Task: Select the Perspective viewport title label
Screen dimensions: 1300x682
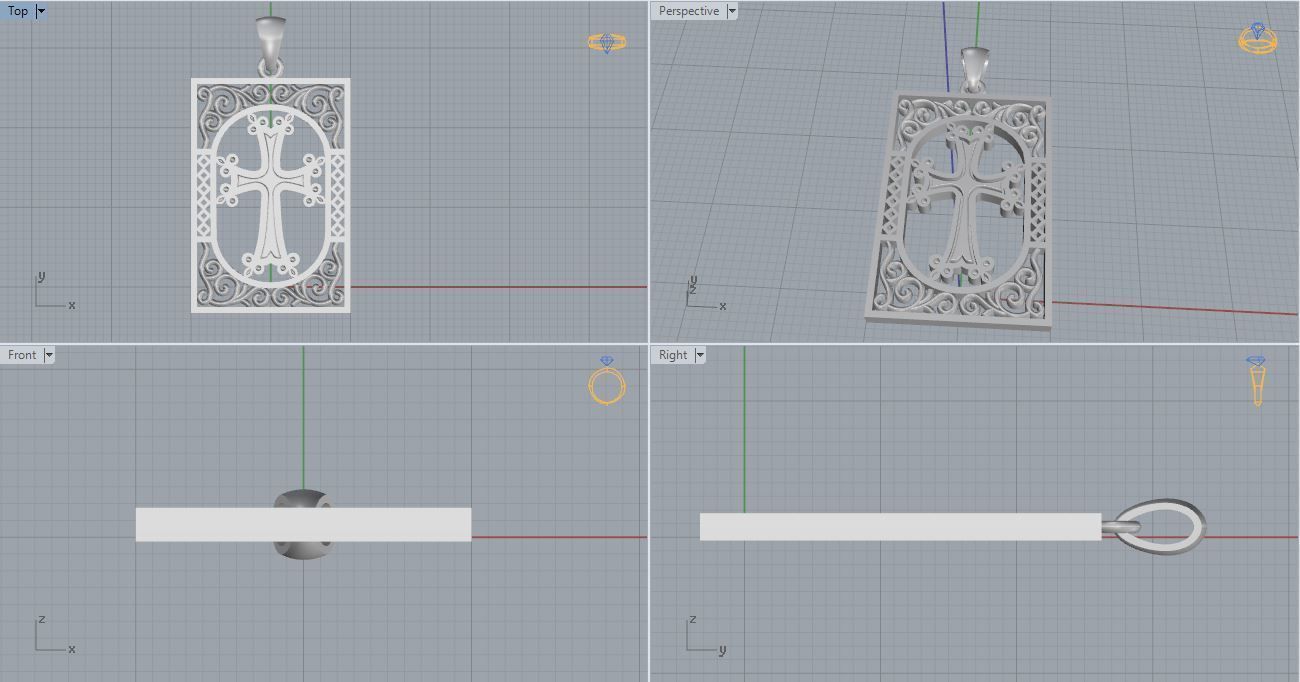Action: [x=689, y=11]
